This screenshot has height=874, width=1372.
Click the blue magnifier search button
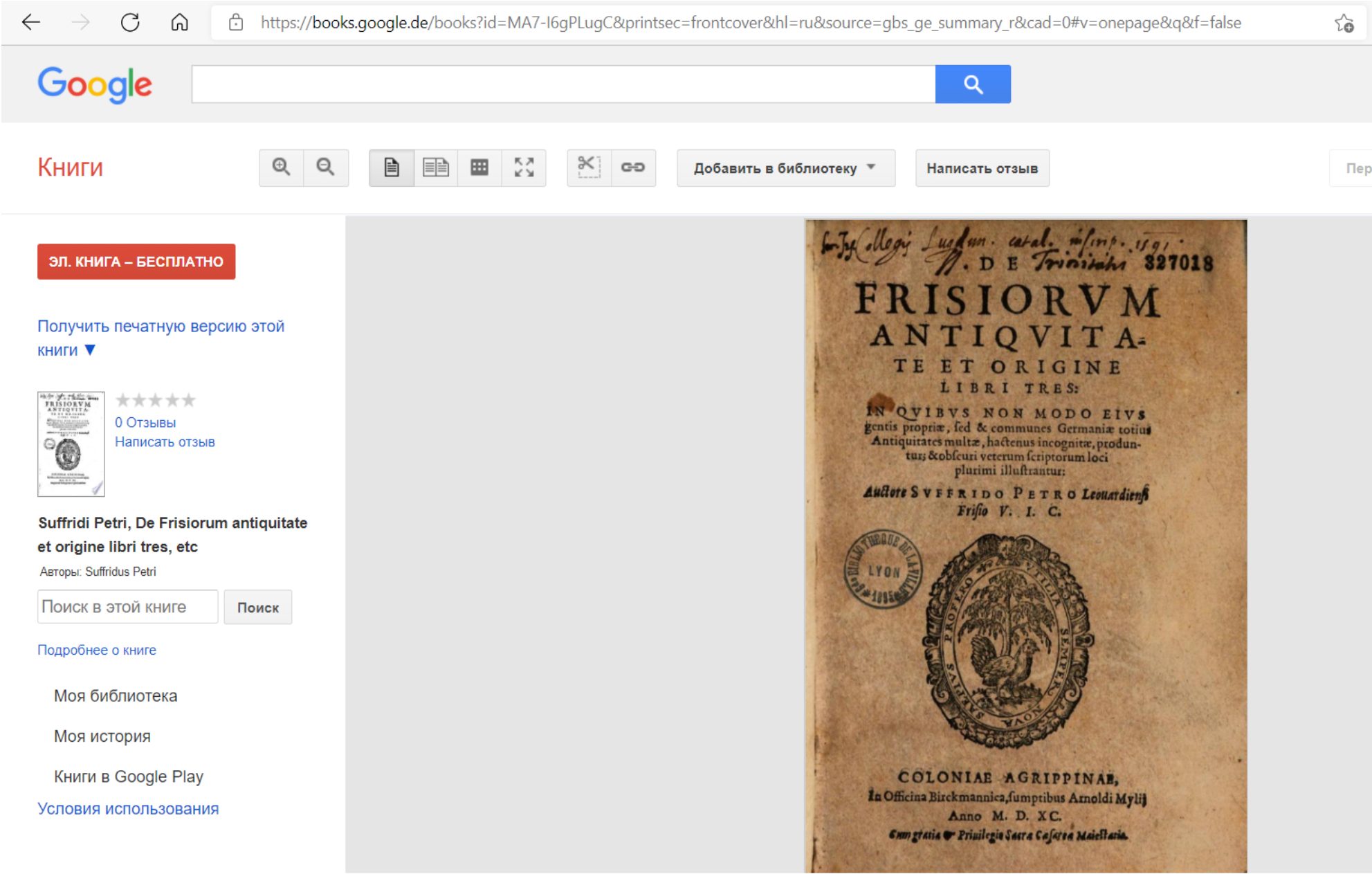point(973,84)
